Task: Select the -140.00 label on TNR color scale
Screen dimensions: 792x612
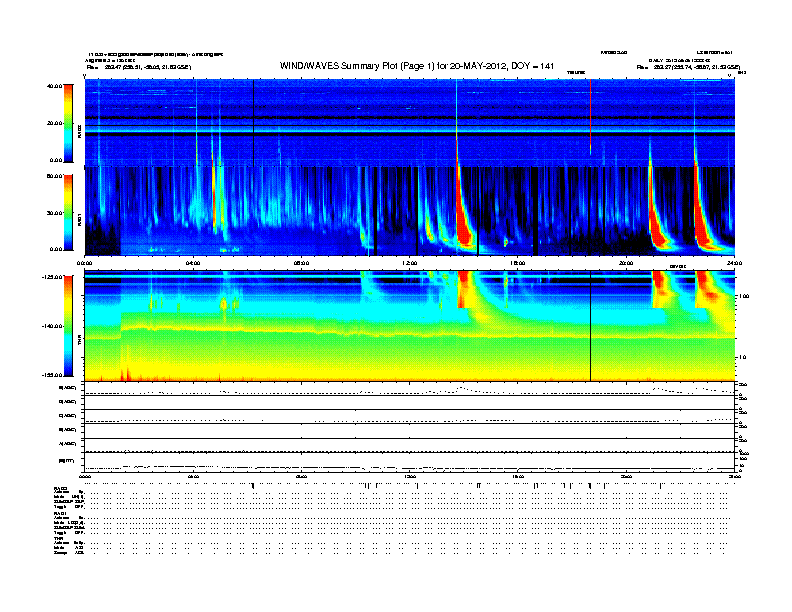Action: (x=53, y=326)
